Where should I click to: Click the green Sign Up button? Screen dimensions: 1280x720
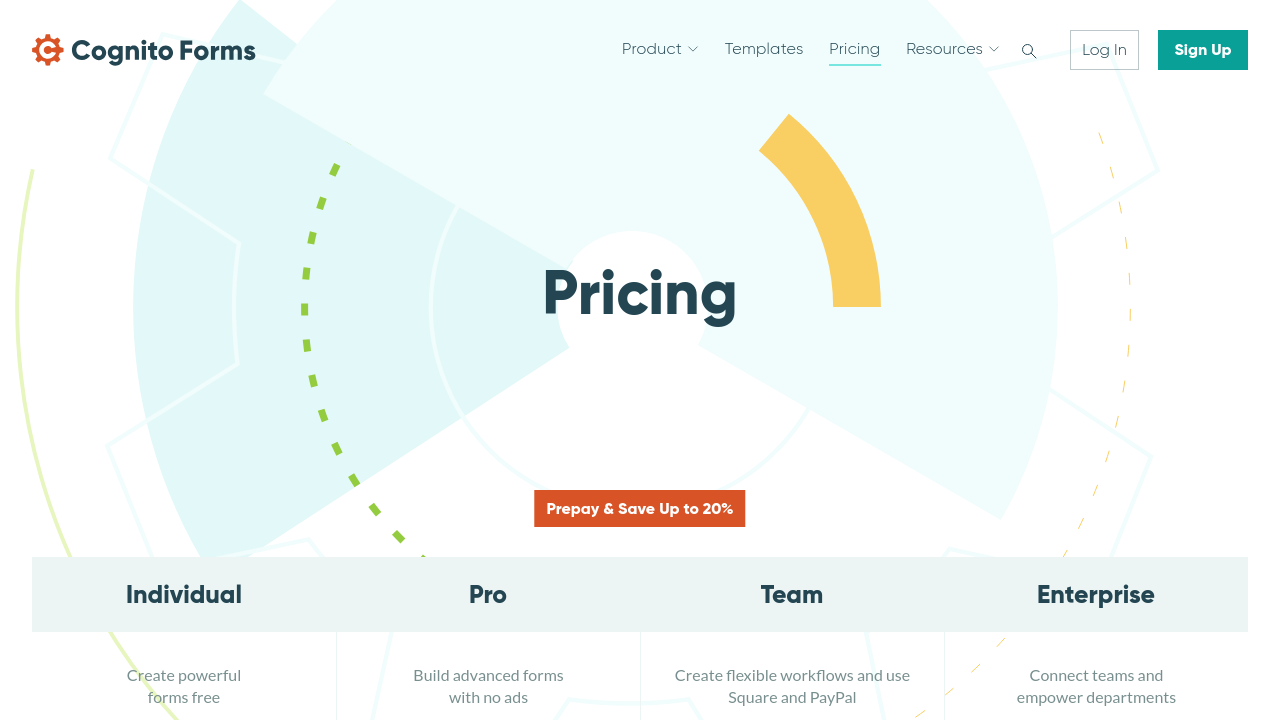pyautogui.click(x=1202, y=50)
